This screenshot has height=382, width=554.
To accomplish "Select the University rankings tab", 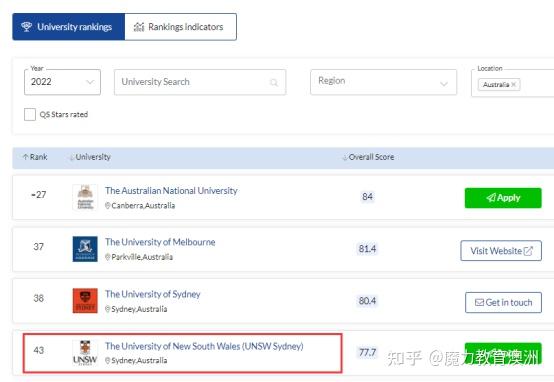I will point(69,27).
